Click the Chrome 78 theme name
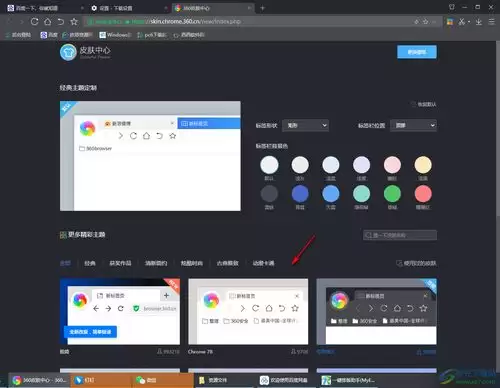The height and width of the screenshot is (388, 500). [x=200, y=352]
